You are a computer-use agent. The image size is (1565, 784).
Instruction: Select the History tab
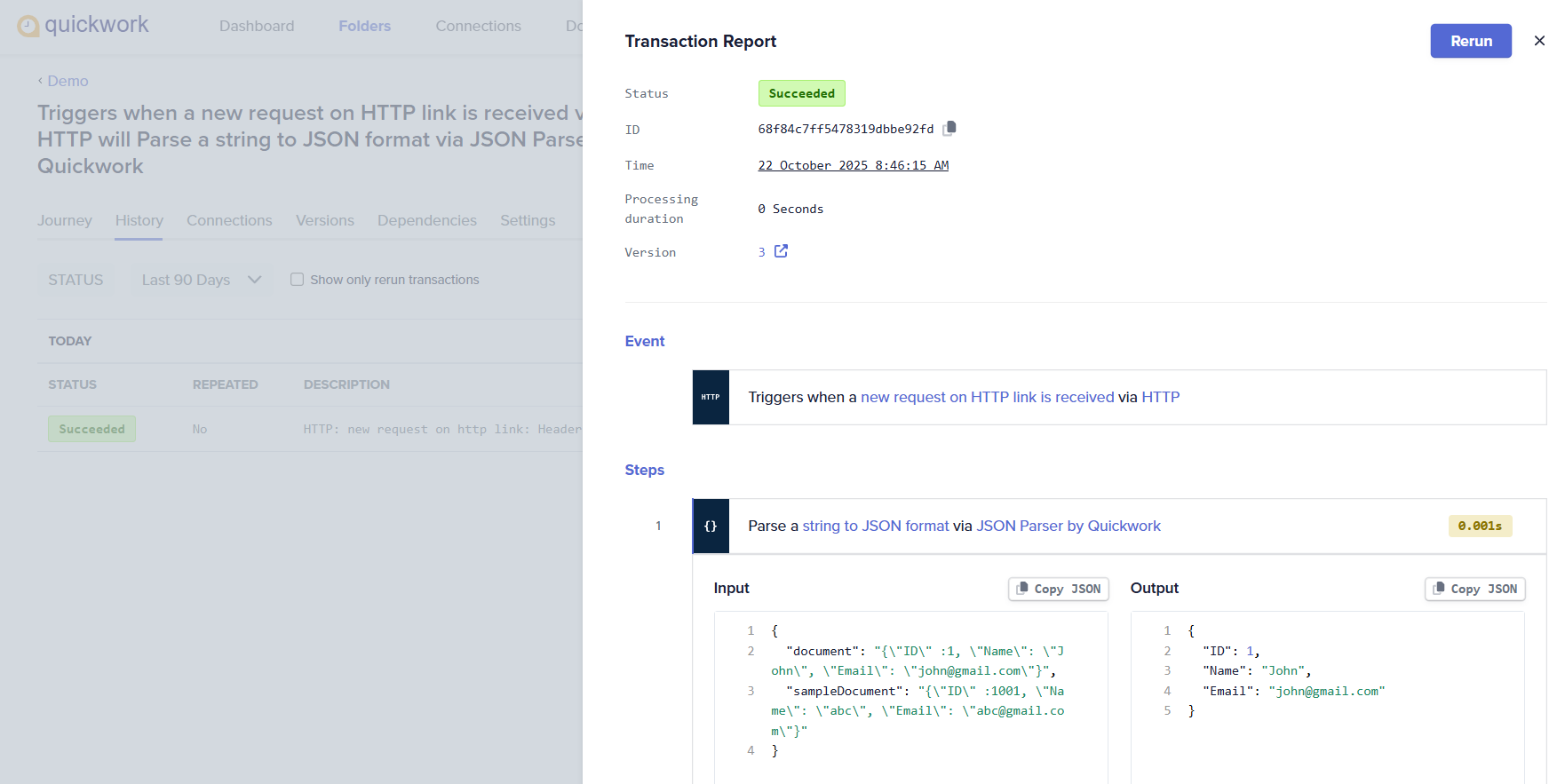tap(139, 220)
